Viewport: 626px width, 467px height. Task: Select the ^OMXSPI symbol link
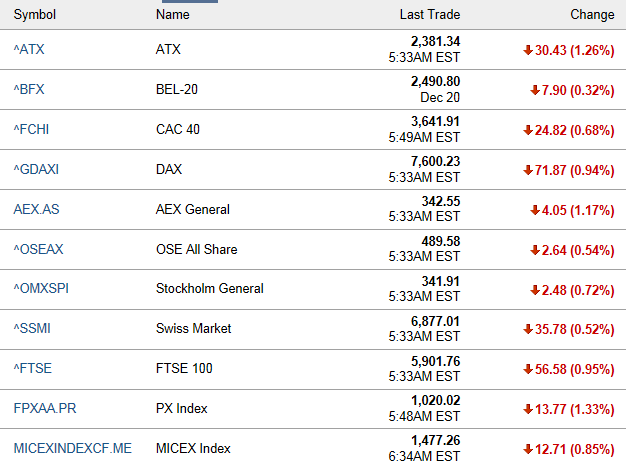tap(41, 289)
